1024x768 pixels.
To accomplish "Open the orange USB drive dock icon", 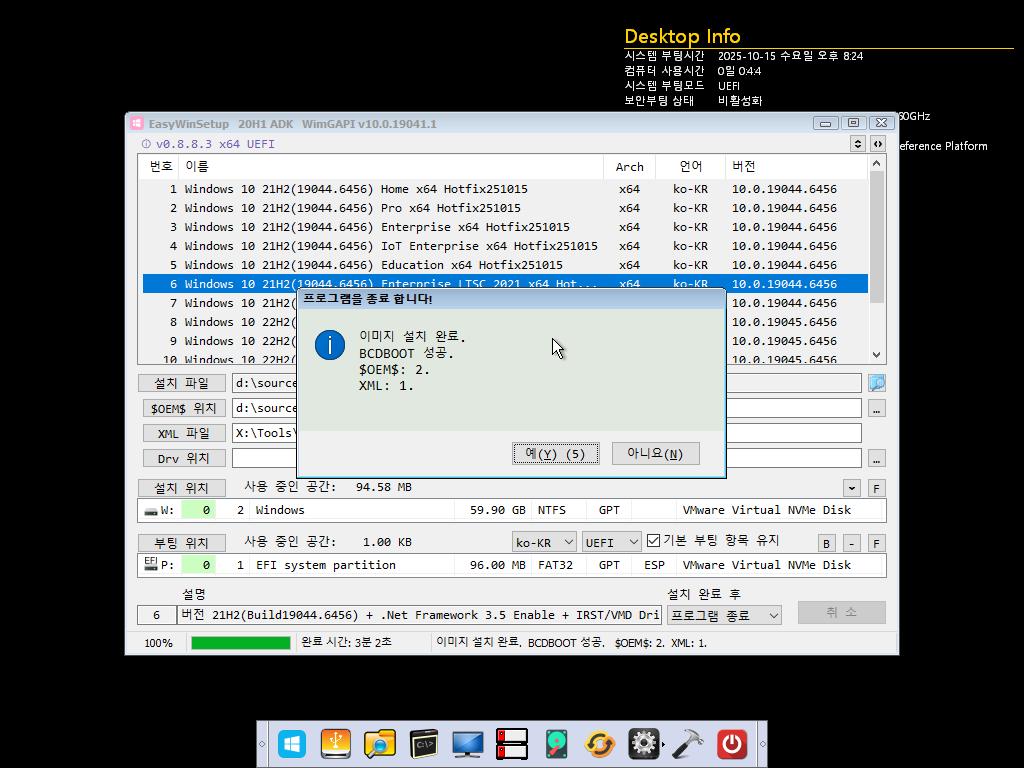I will [x=336, y=744].
